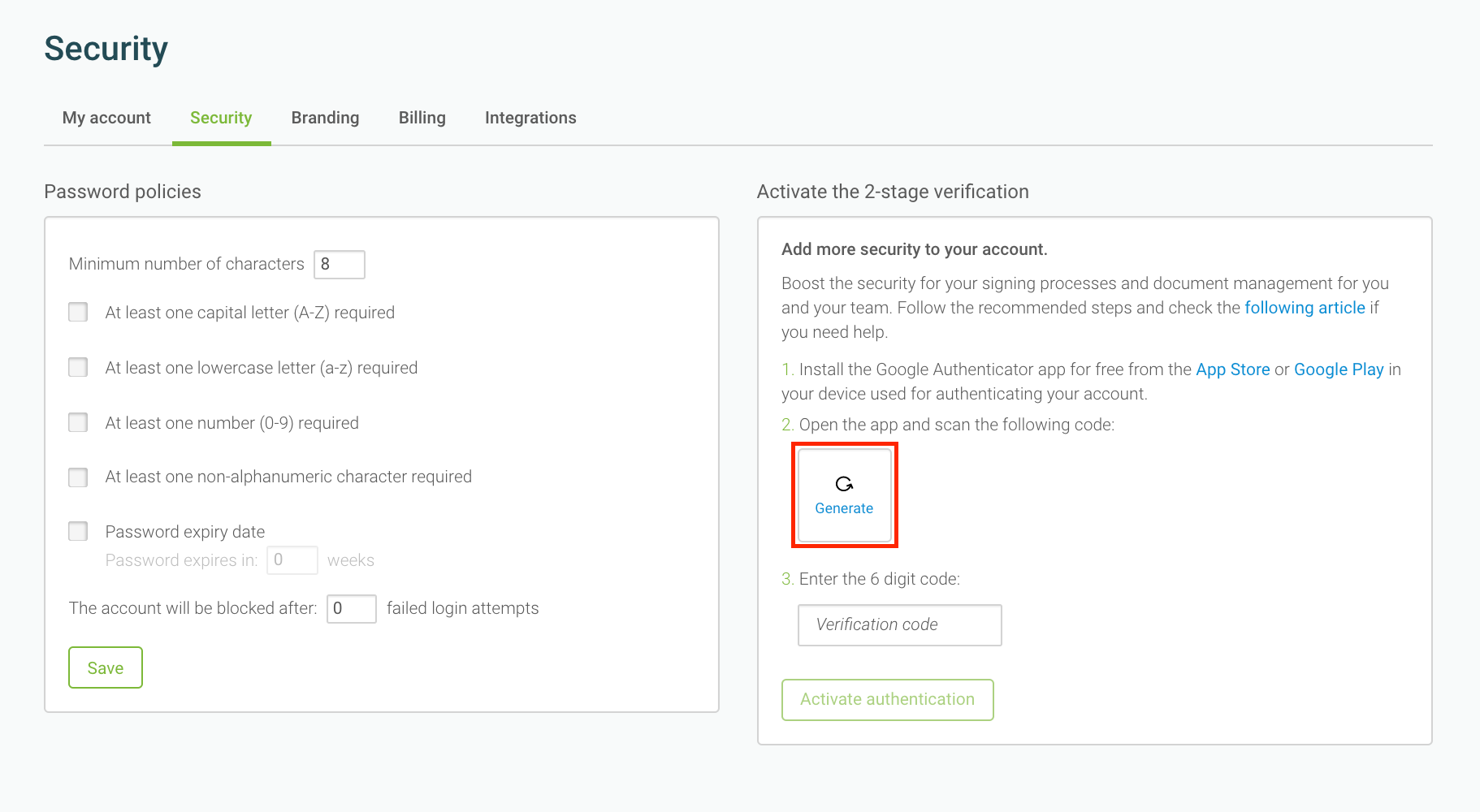Viewport: 1480px width, 812px height.
Task: Go to the Billing tab
Action: pyautogui.click(x=422, y=118)
